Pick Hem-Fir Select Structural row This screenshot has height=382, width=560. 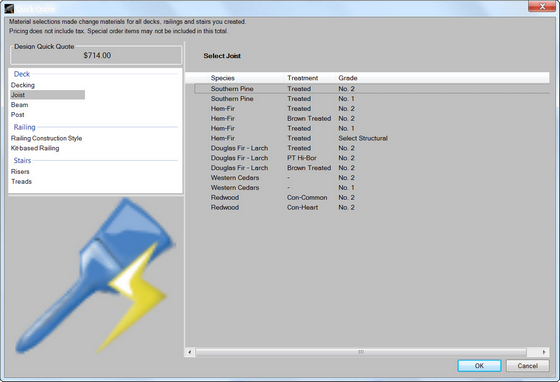(x=371, y=138)
